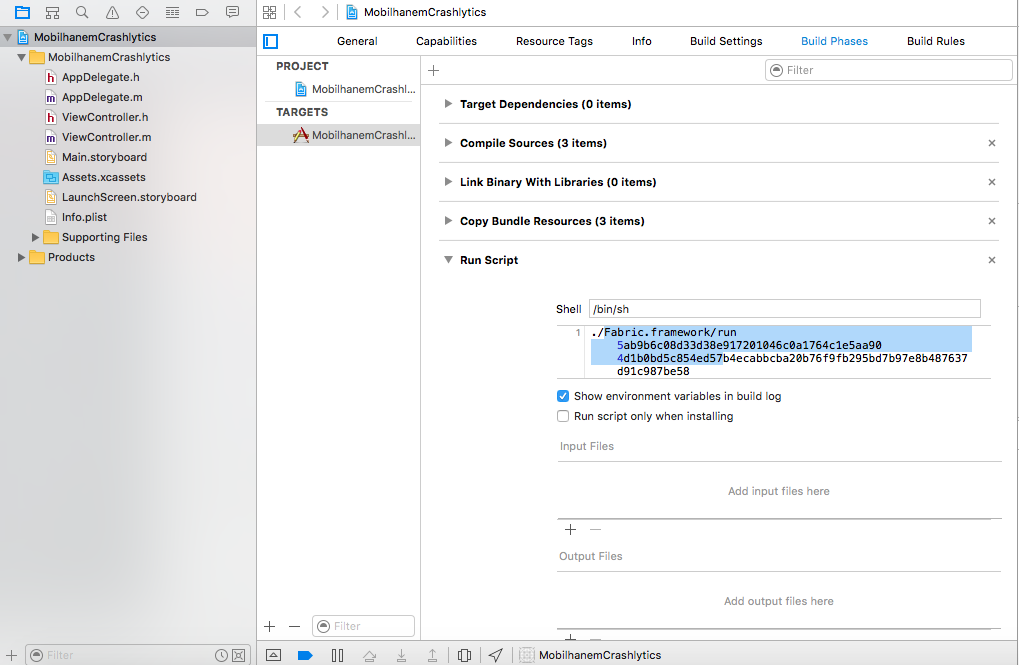Step over in the debug bar
This screenshot has width=1019, height=665.
tap(369, 655)
